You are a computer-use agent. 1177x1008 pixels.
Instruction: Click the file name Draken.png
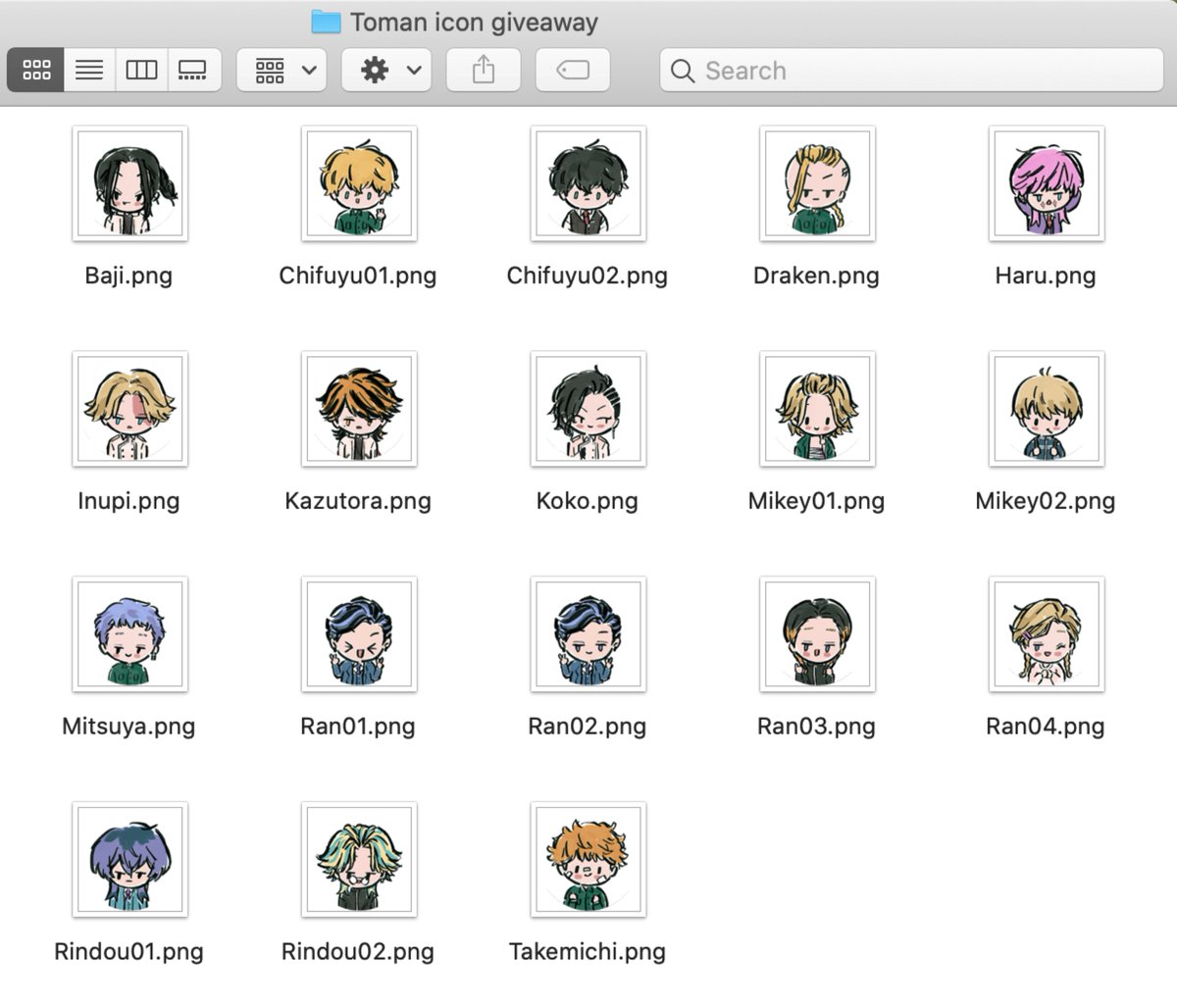(816, 276)
